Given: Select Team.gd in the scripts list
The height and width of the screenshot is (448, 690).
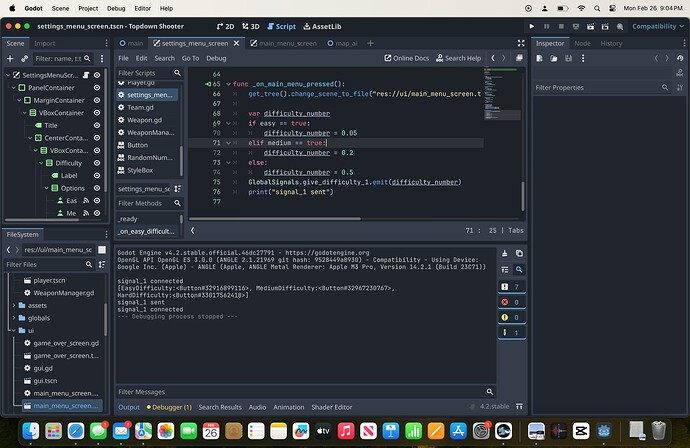Looking at the screenshot, I should [x=140, y=107].
